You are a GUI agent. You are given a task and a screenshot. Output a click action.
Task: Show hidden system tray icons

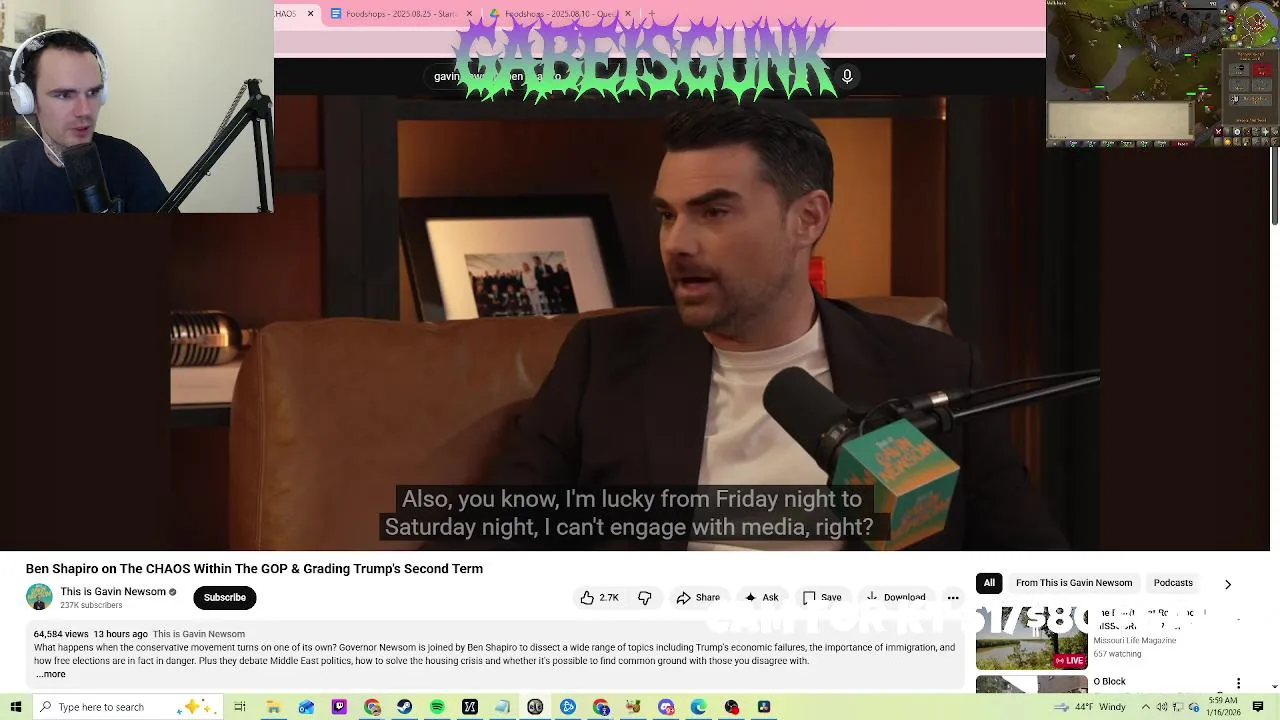pos(1146,707)
